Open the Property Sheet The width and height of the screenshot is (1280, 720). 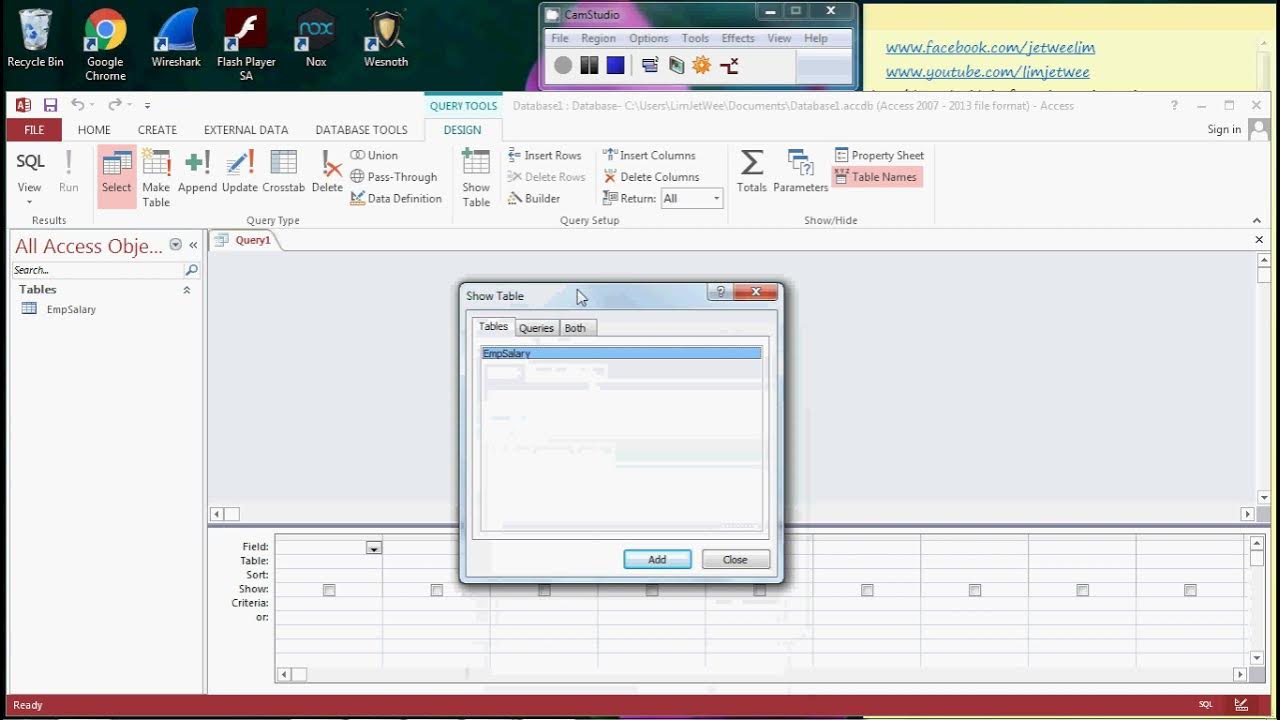click(879, 155)
